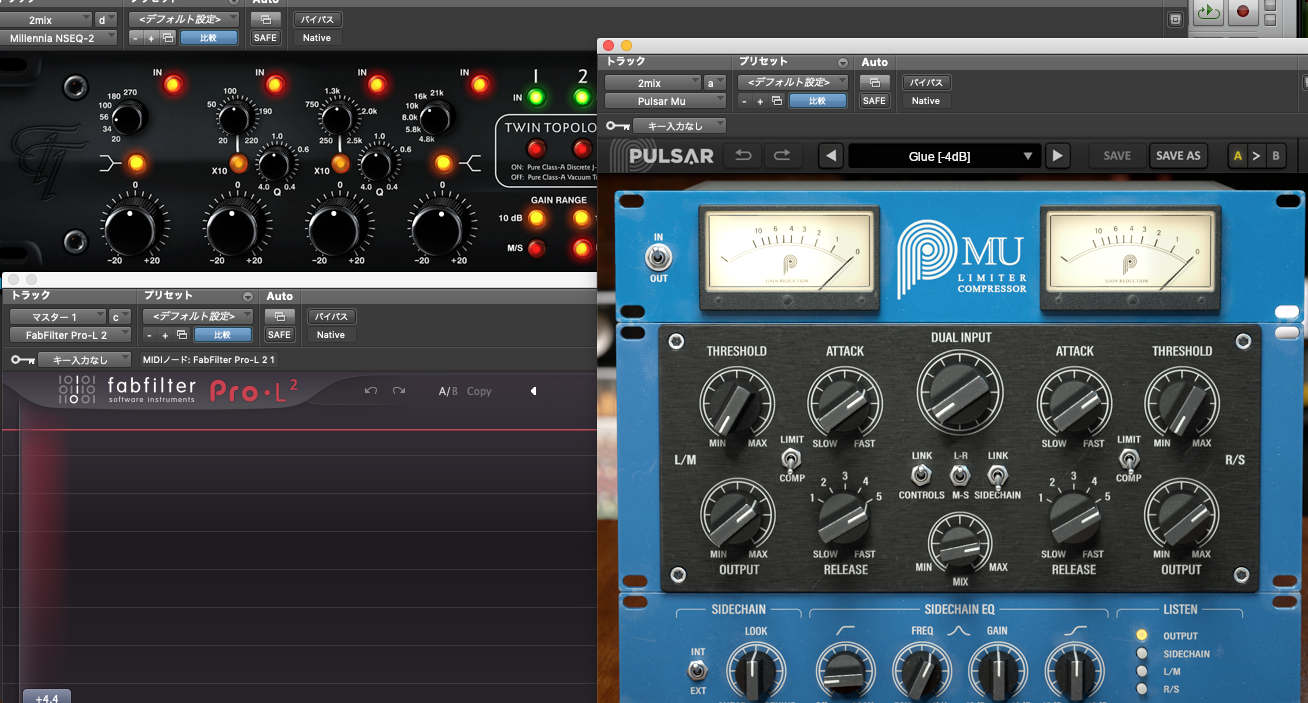
Task: Toggle the LINK CONTROLS switch
Action: 921,475
